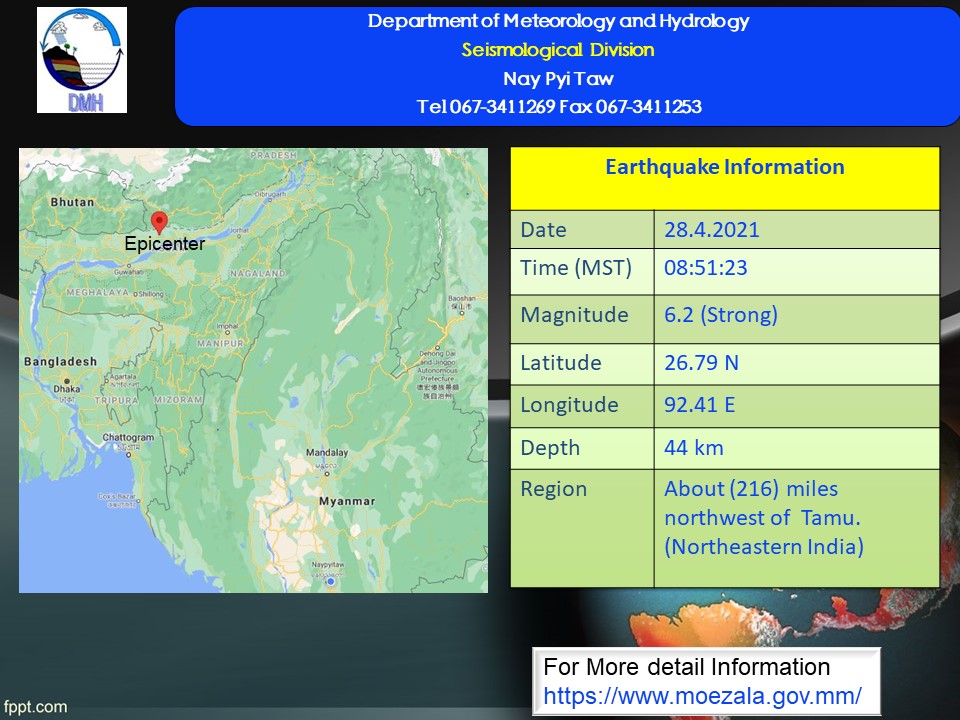The height and width of the screenshot is (720, 960).
Task: Click the "Time (MST)" label cell
Action: (583, 271)
